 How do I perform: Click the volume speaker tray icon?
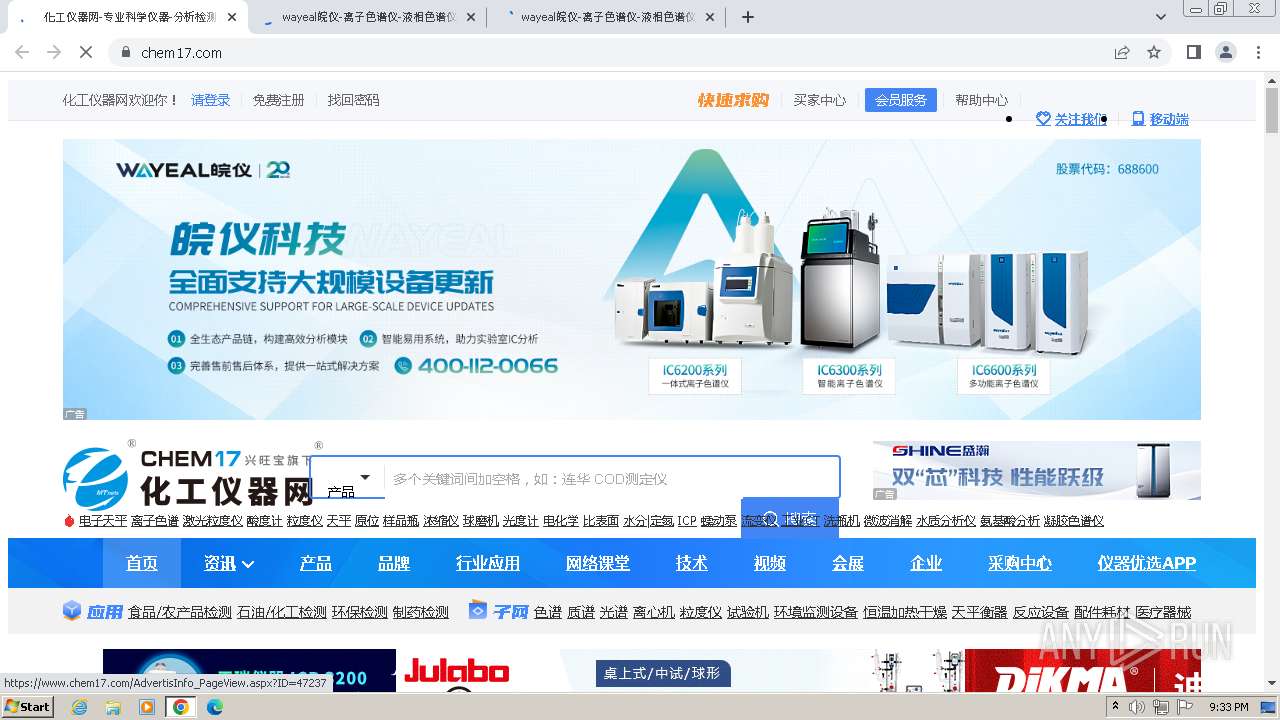pyautogui.click(x=1137, y=707)
